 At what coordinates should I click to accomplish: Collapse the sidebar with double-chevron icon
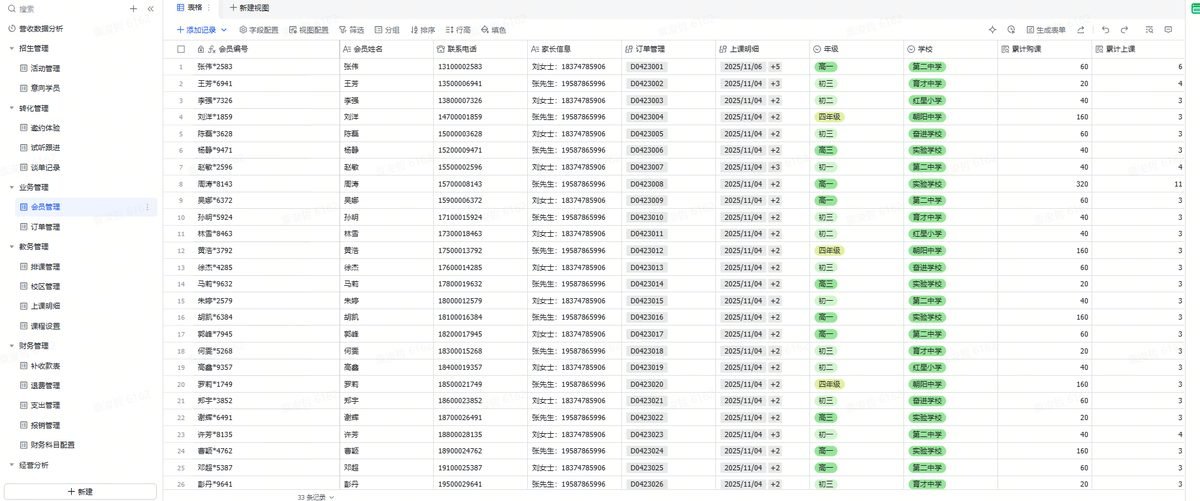click(x=150, y=8)
